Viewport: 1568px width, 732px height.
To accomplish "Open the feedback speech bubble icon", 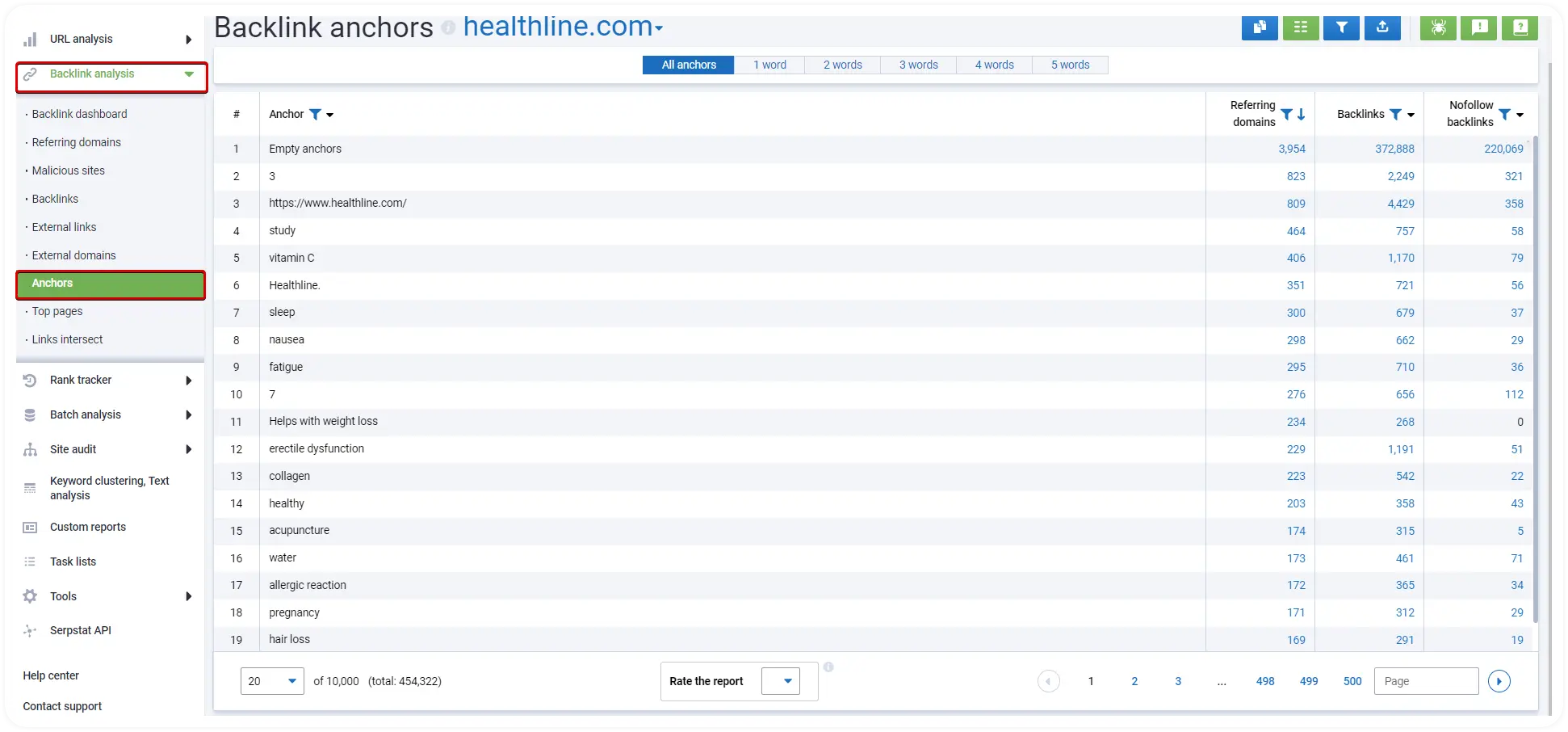I will [1479, 27].
